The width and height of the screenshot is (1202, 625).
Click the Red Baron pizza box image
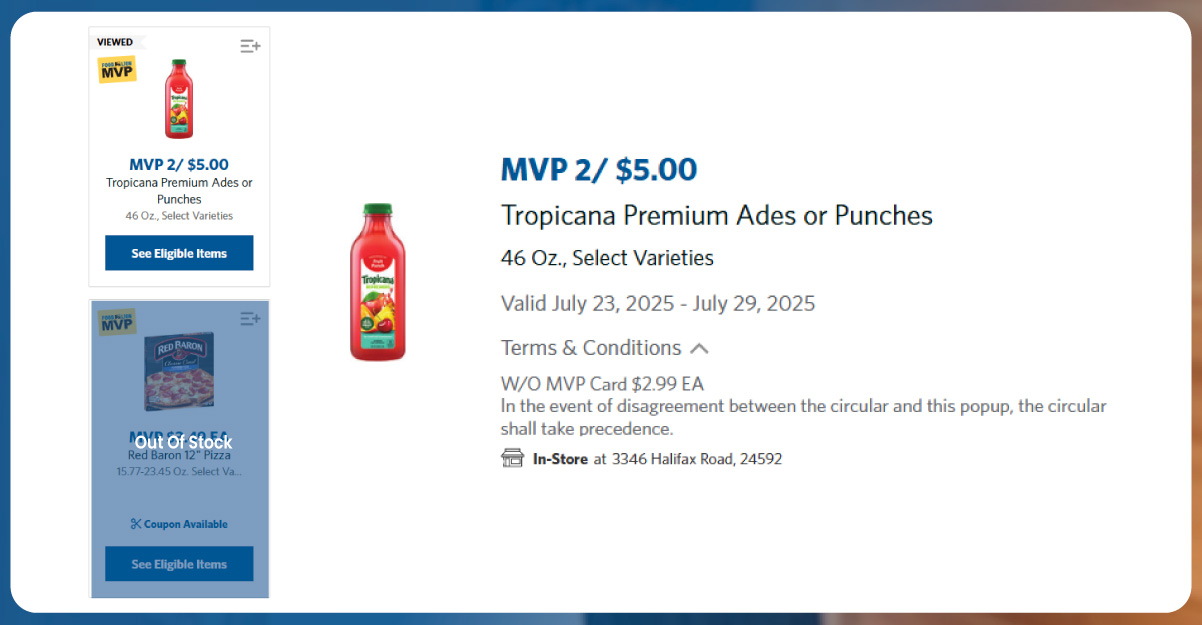pyautogui.click(x=179, y=372)
